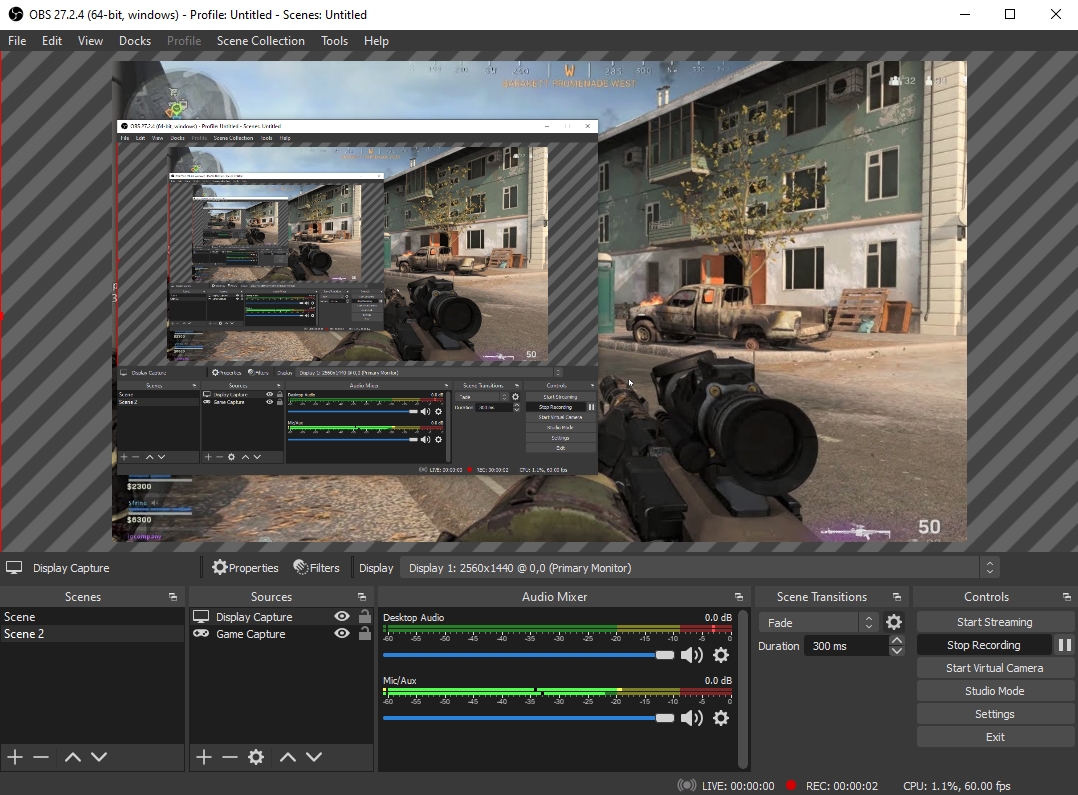Click the Stop Recording button
1078x795 pixels.
983,645
